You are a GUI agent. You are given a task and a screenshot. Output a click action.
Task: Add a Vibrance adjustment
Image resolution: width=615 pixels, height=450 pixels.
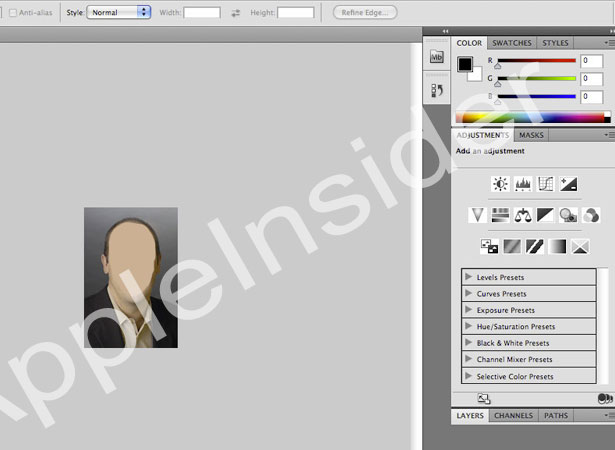[x=477, y=215]
